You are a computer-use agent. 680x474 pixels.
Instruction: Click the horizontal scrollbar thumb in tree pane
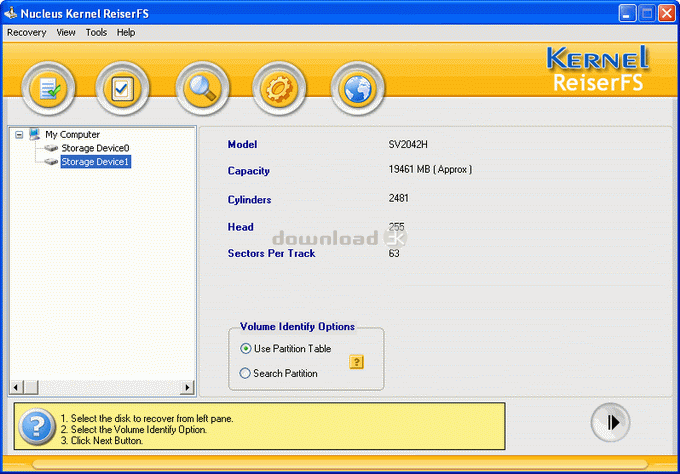point(31,387)
